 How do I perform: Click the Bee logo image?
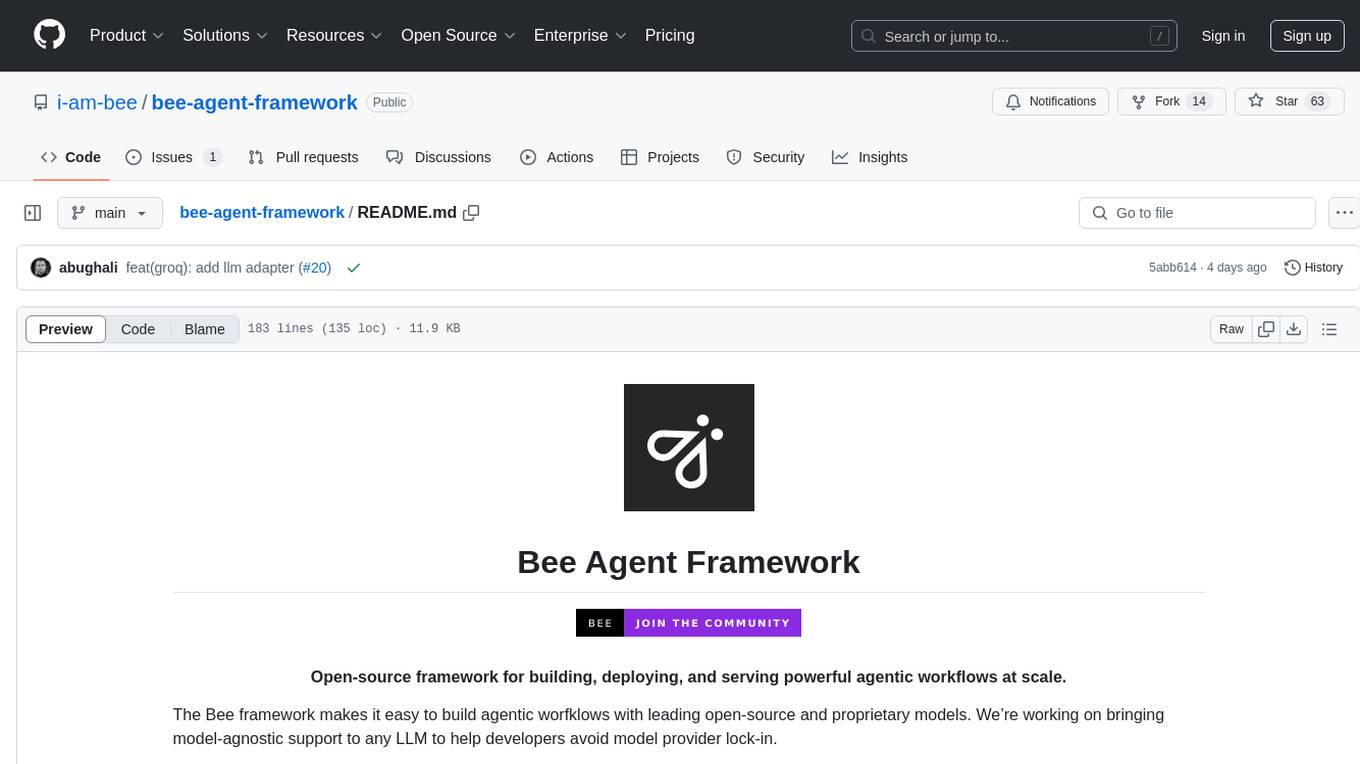tap(689, 447)
